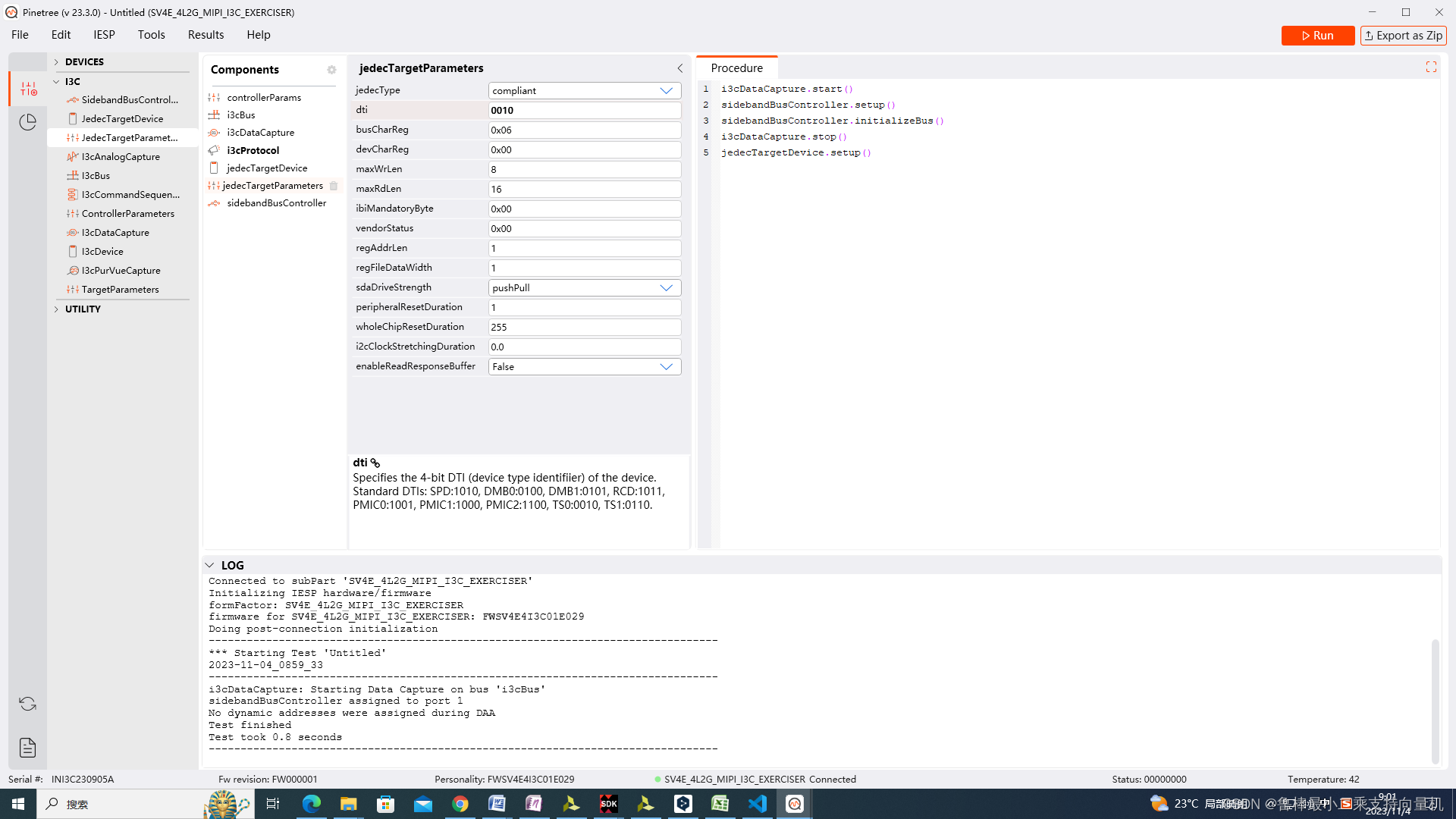Open the Results menu

[206, 35]
